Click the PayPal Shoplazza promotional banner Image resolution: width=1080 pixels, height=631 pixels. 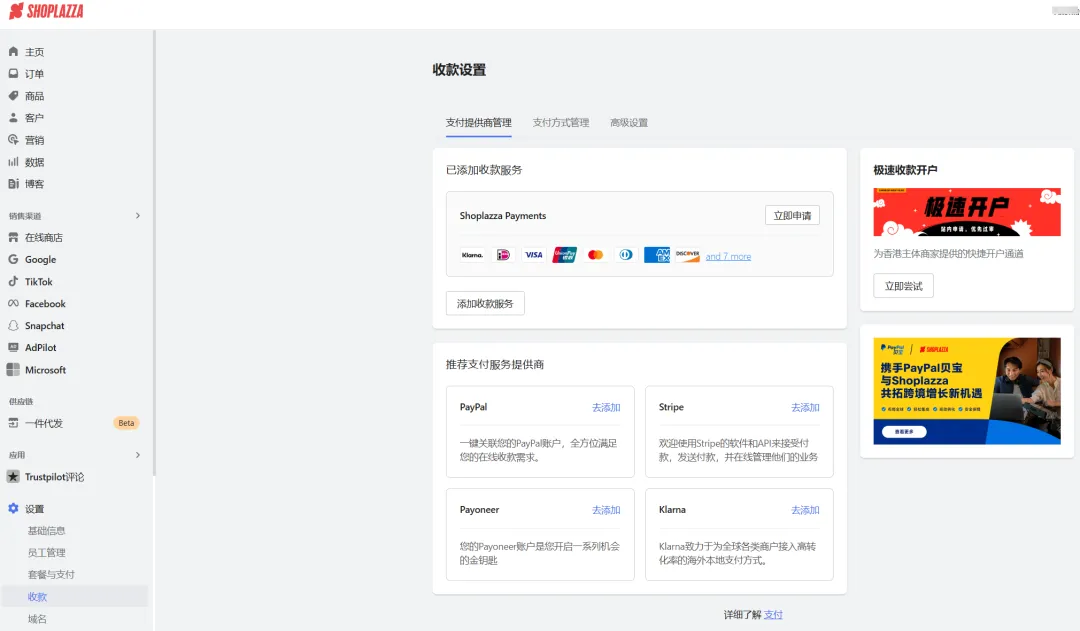click(966, 391)
